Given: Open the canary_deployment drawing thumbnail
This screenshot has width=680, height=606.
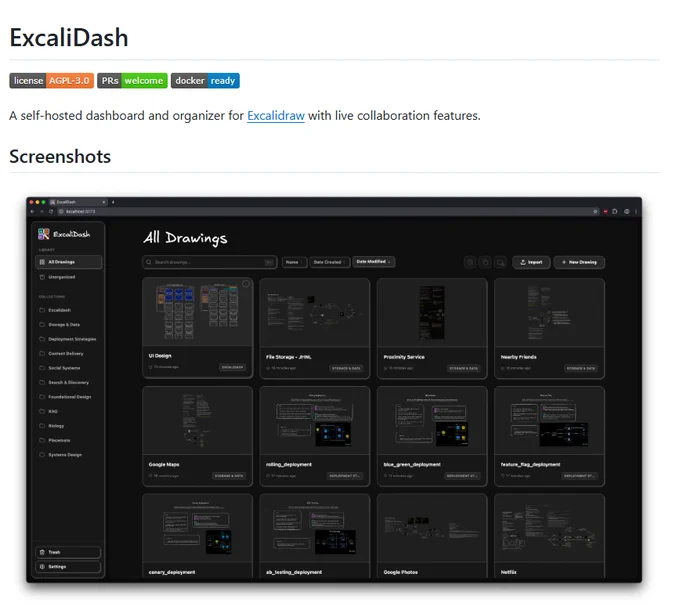Looking at the screenshot, I should 197,528.
